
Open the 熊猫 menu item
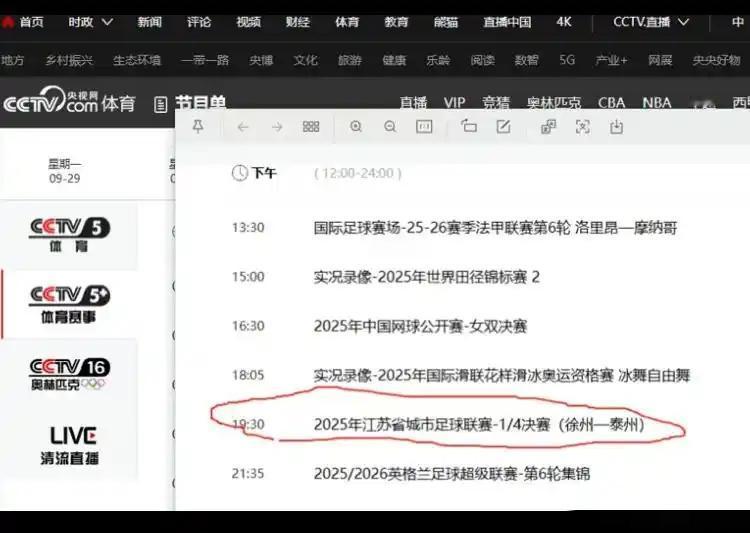(446, 22)
